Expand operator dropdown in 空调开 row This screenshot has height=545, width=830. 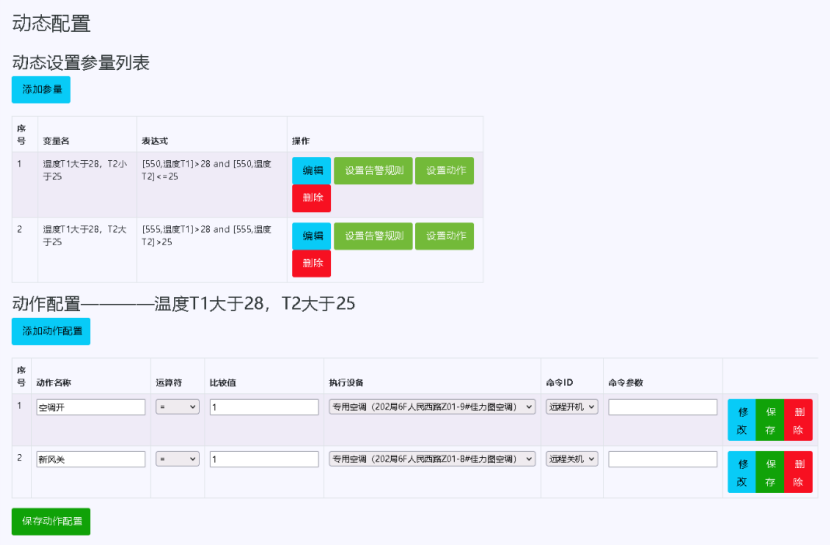(x=178, y=407)
